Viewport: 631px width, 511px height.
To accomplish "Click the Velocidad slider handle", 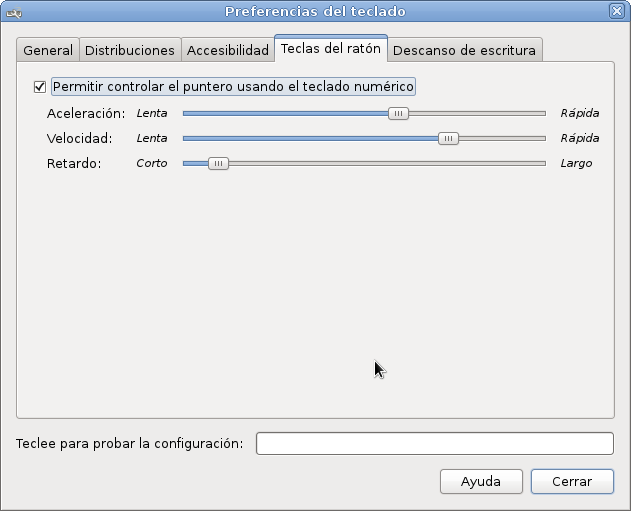I will pos(448,138).
